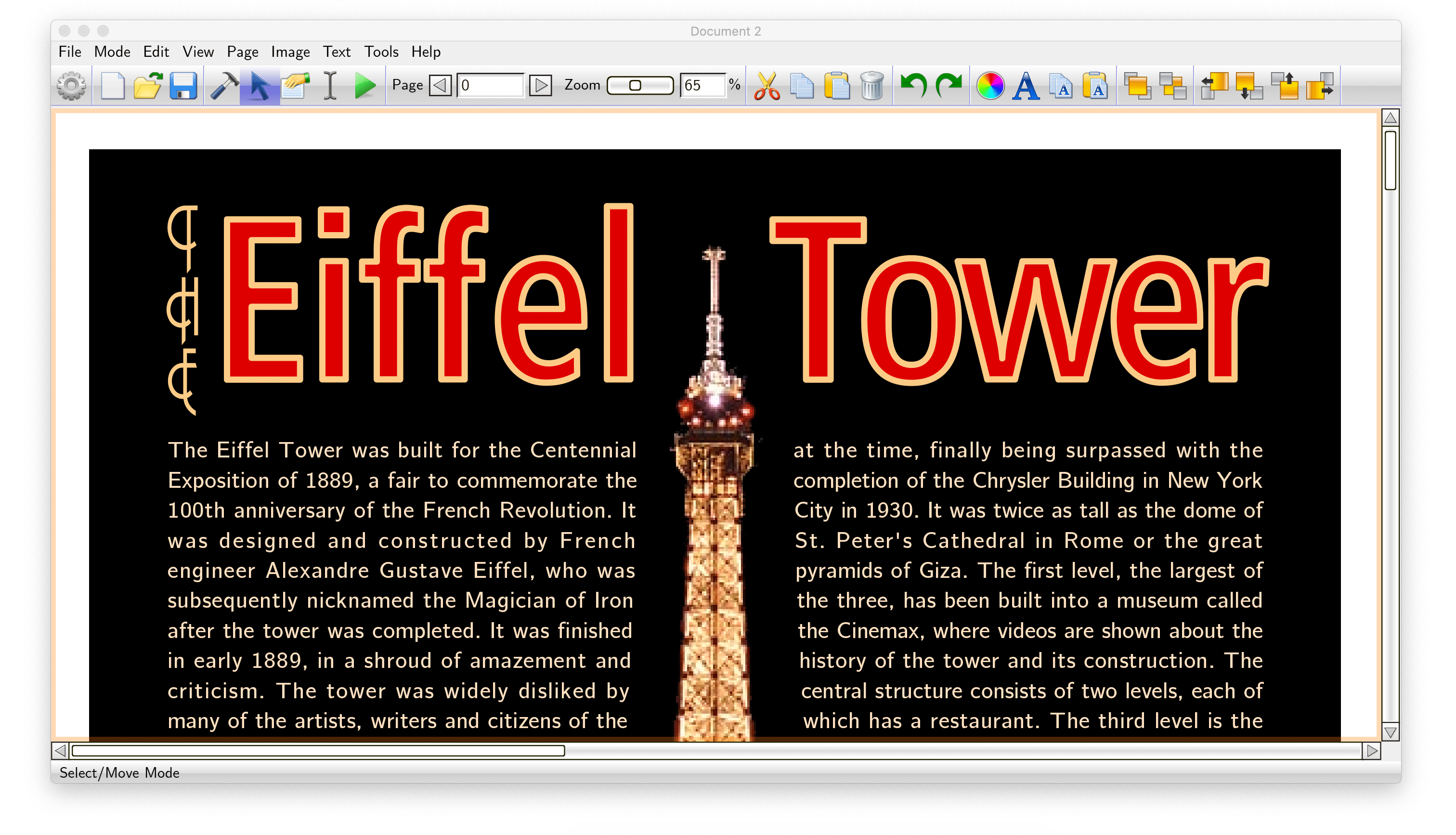Activate the Select/Move arrow tool
The height and width of the screenshot is (835, 1456).
click(x=260, y=86)
